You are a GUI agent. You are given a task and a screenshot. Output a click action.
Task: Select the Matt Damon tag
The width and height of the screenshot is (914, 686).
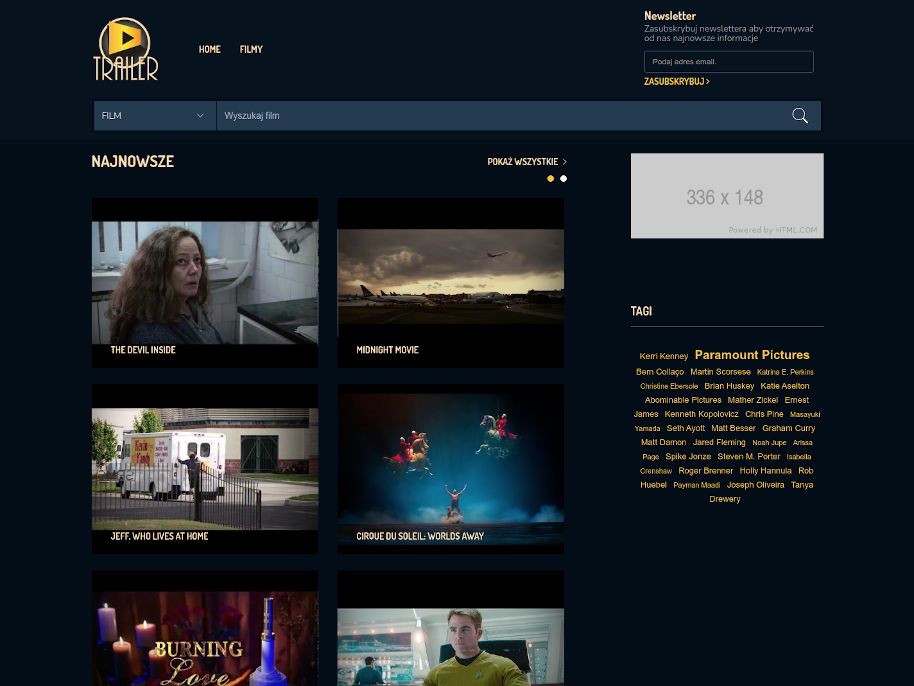(x=663, y=442)
